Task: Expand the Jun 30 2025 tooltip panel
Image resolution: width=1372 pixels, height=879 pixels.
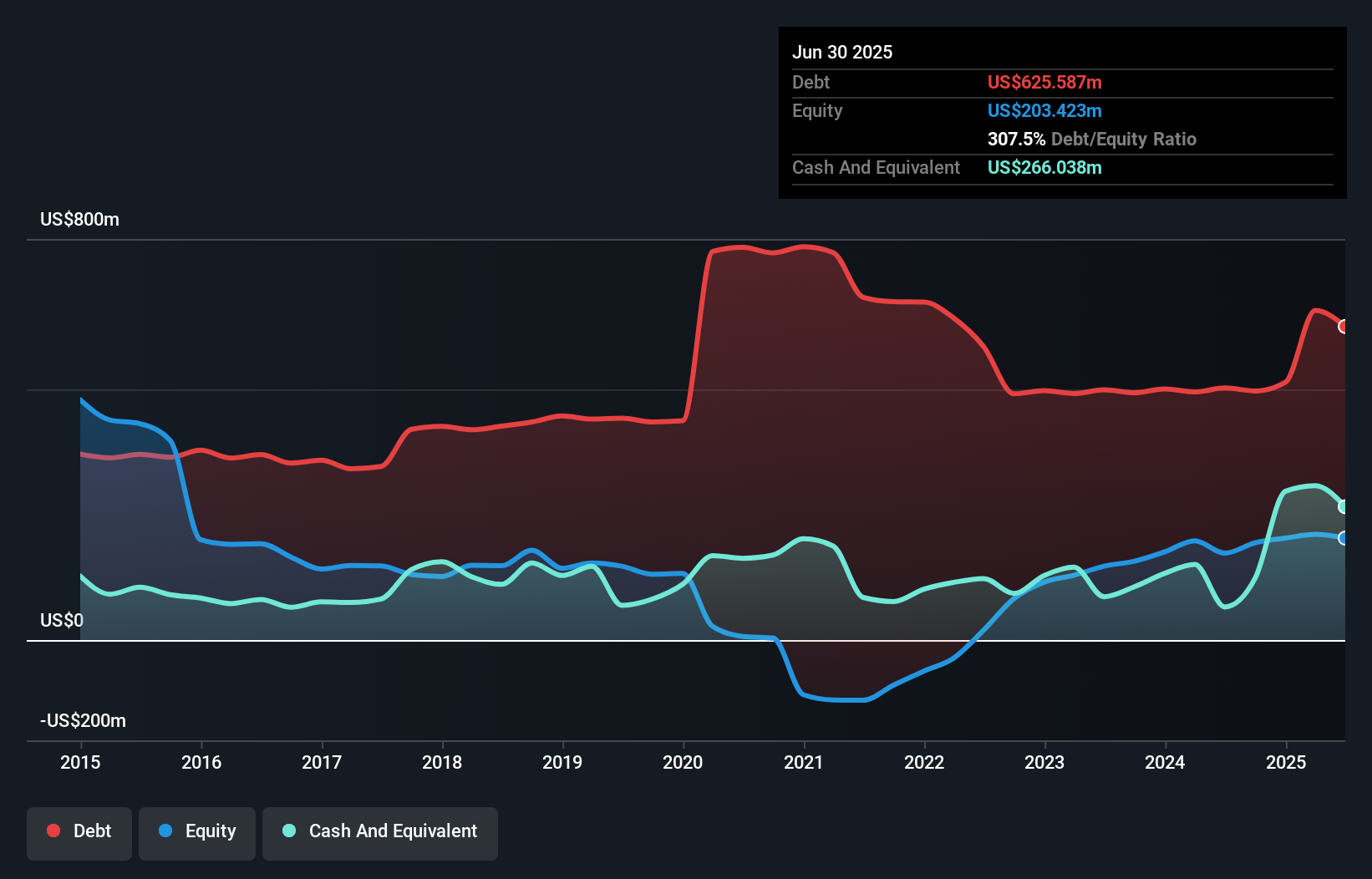Action: pyautogui.click(x=842, y=52)
